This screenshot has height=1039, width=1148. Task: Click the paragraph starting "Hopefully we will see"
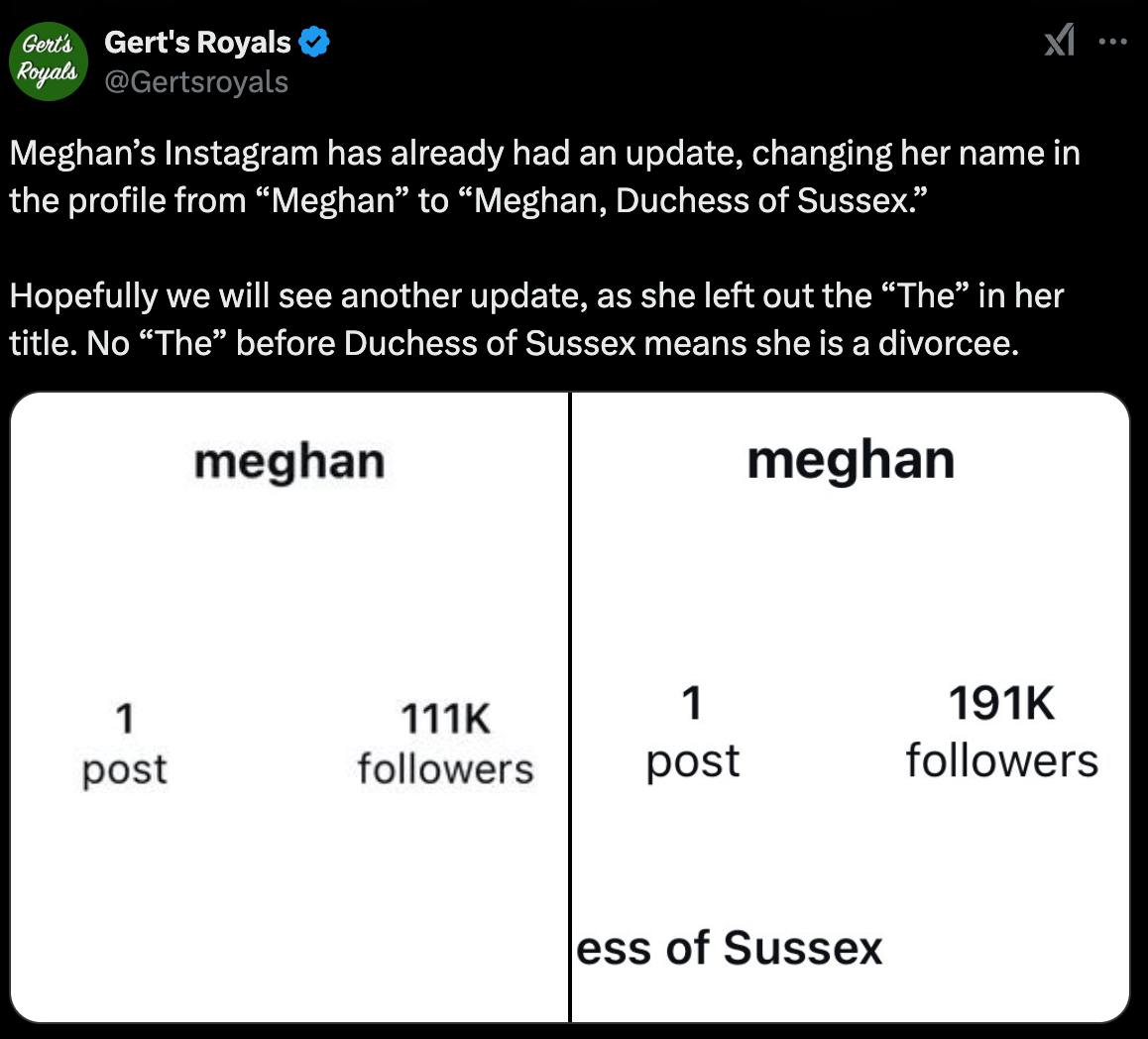(535, 319)
